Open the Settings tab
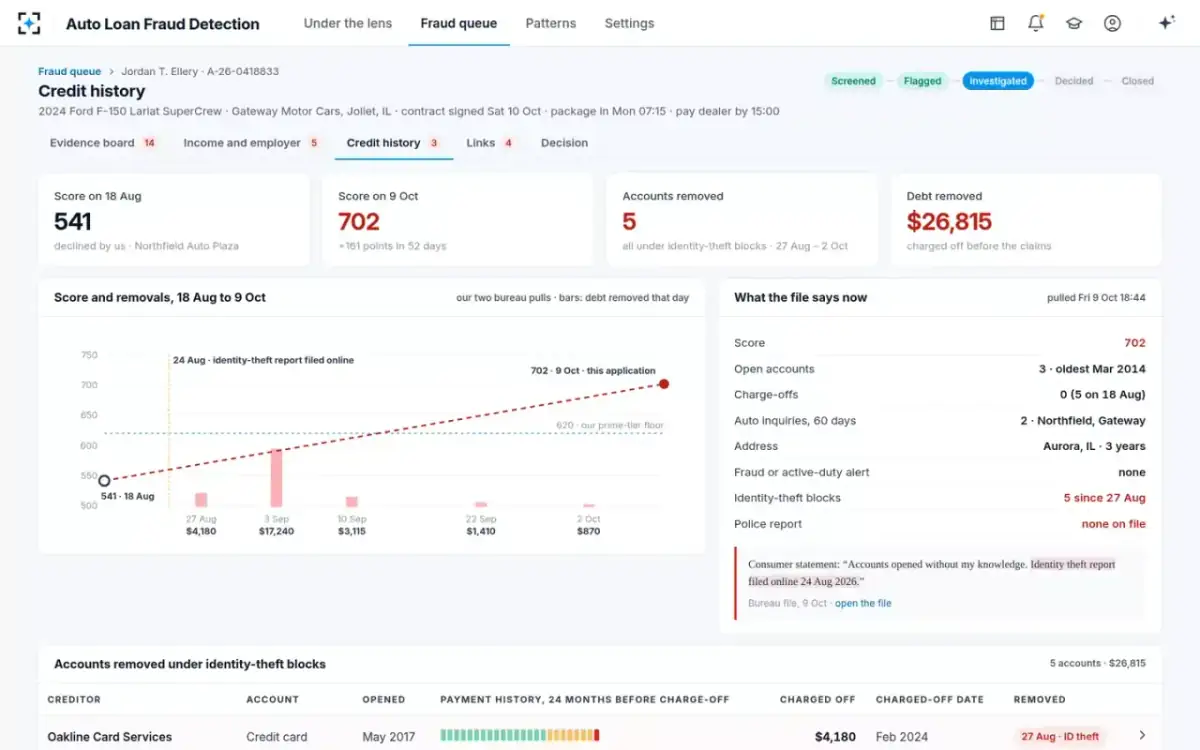This screenshot has width=1200, height=750. point(629,23)
